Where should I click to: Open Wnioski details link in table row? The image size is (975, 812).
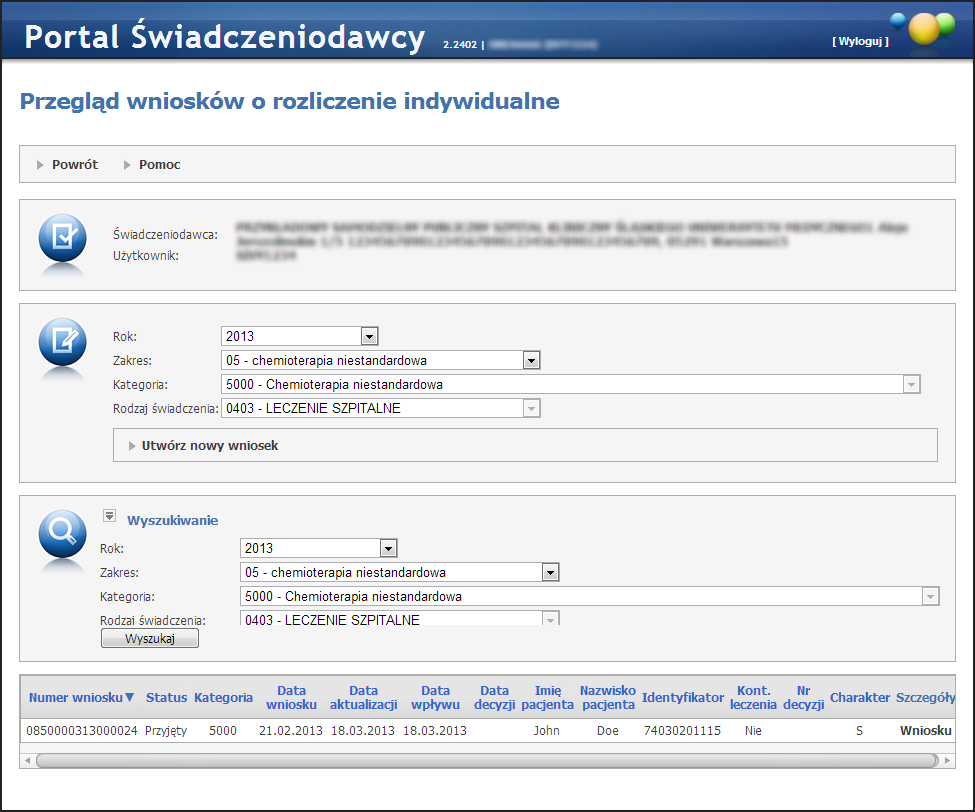coord(925,731)
